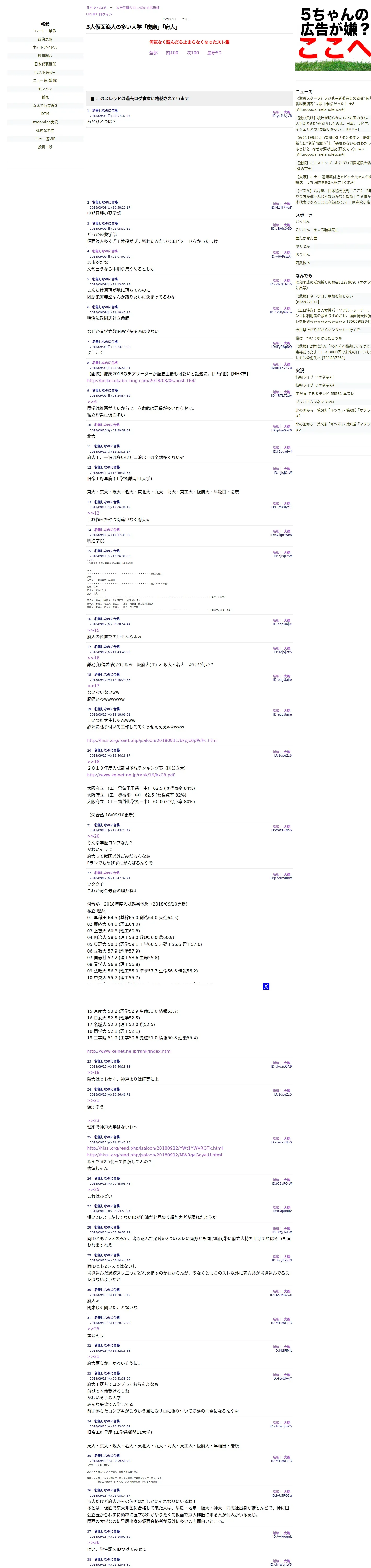The image size is (371, 1568).
Task: Open ニュー速VIP sidebar category
Action: (45, 139)
